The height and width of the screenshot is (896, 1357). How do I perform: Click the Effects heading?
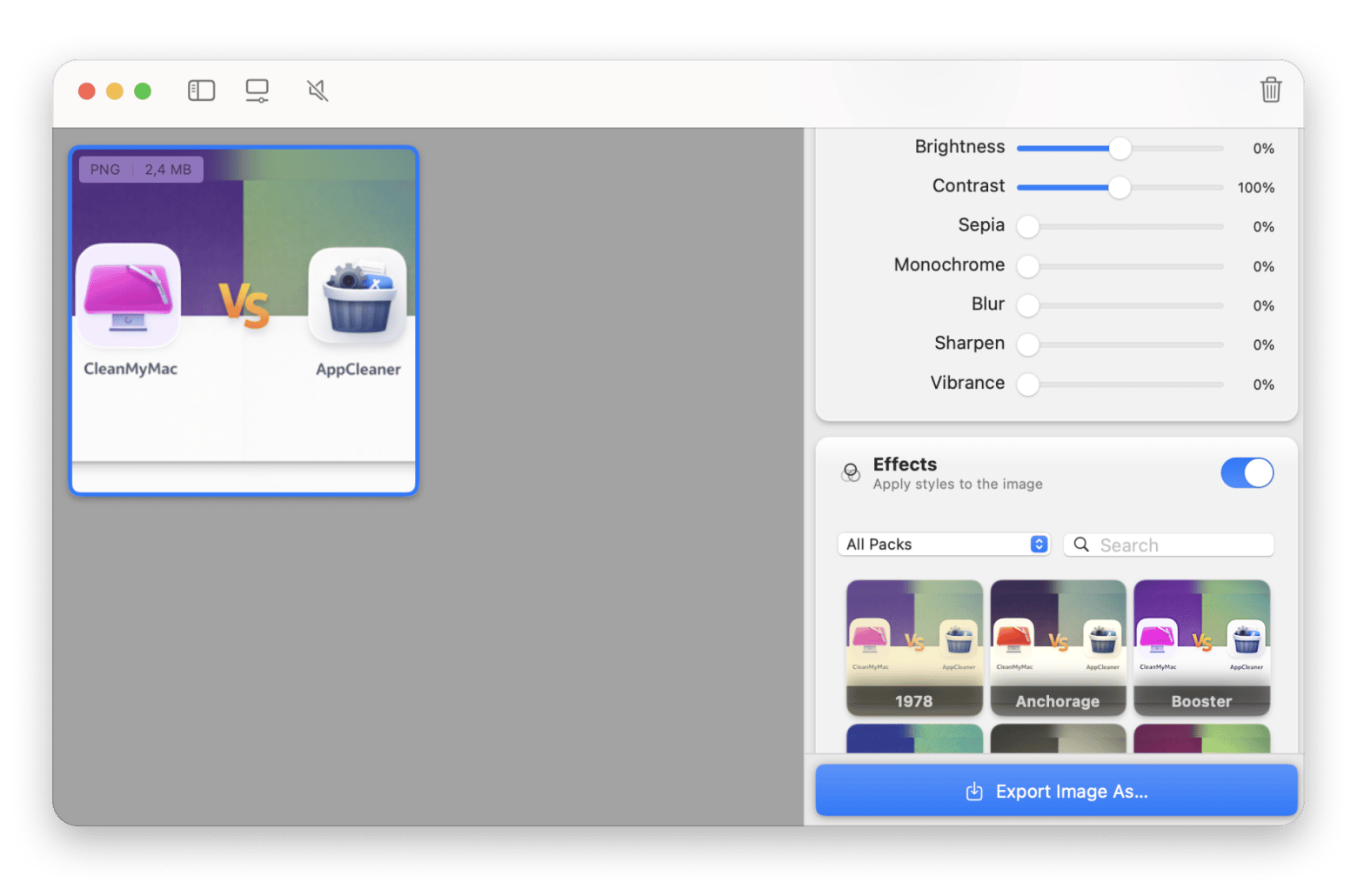point(905,465)
